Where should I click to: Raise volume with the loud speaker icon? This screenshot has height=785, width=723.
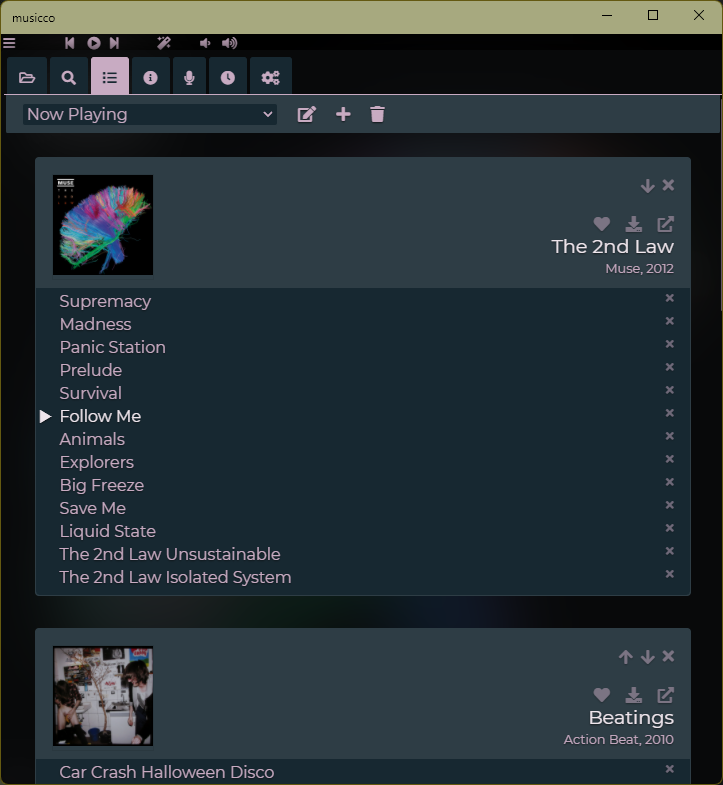tap(229, 43)
